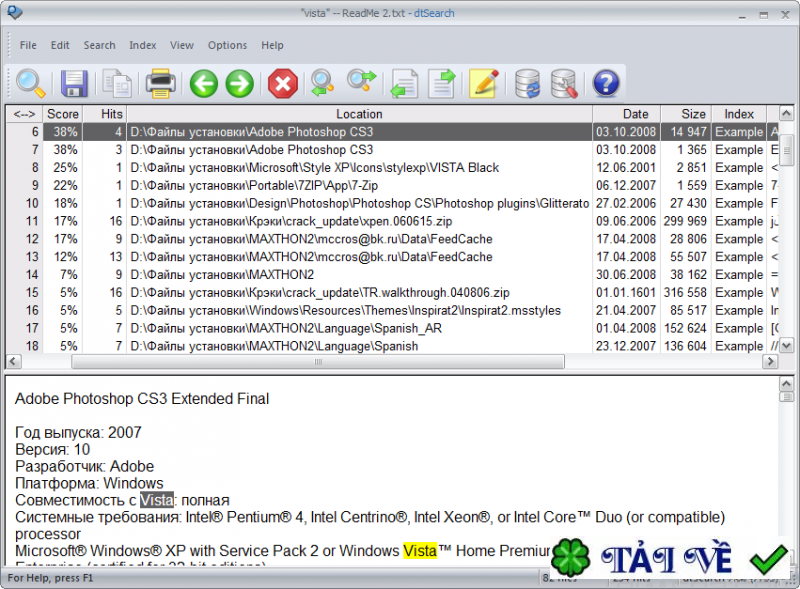
Task: Open next document icon
Action: [441, 84]
